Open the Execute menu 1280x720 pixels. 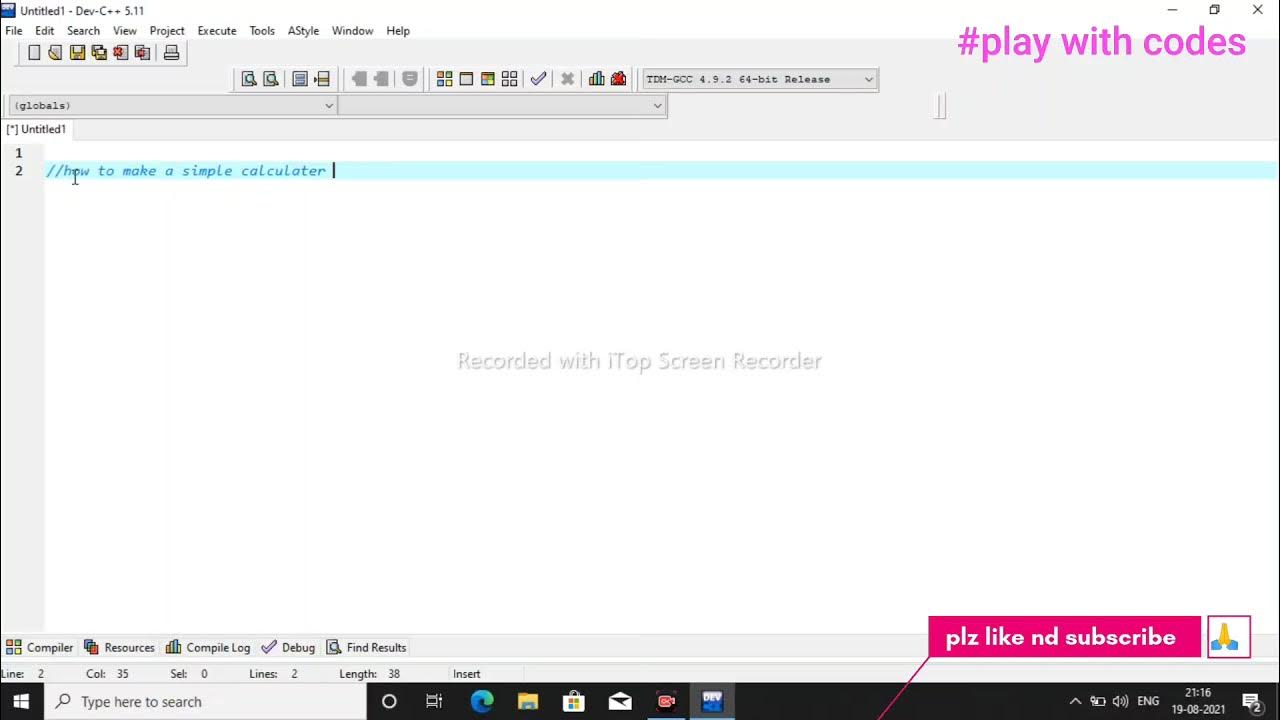(x=217, y=31)
